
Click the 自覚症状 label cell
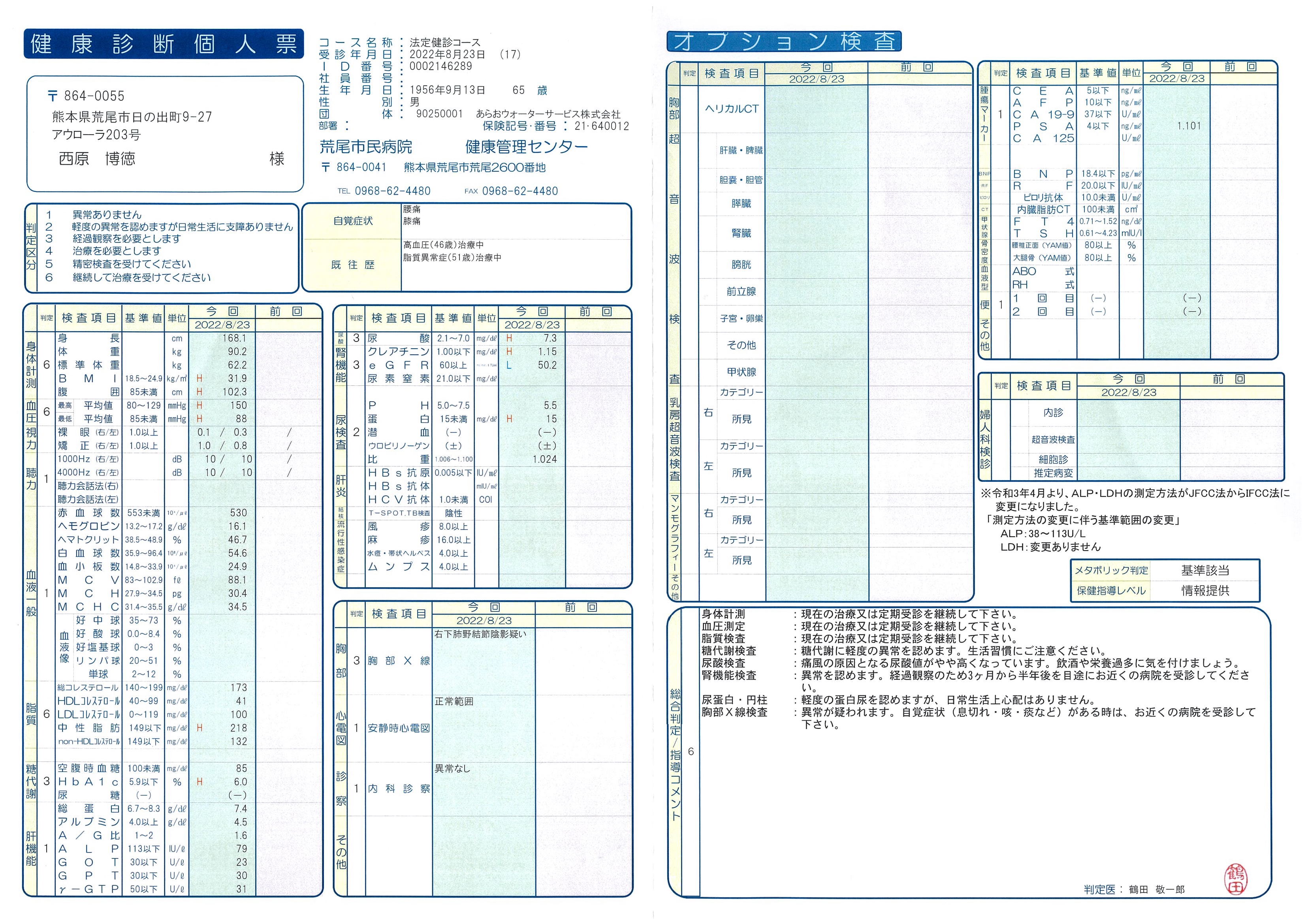[353, 221]
